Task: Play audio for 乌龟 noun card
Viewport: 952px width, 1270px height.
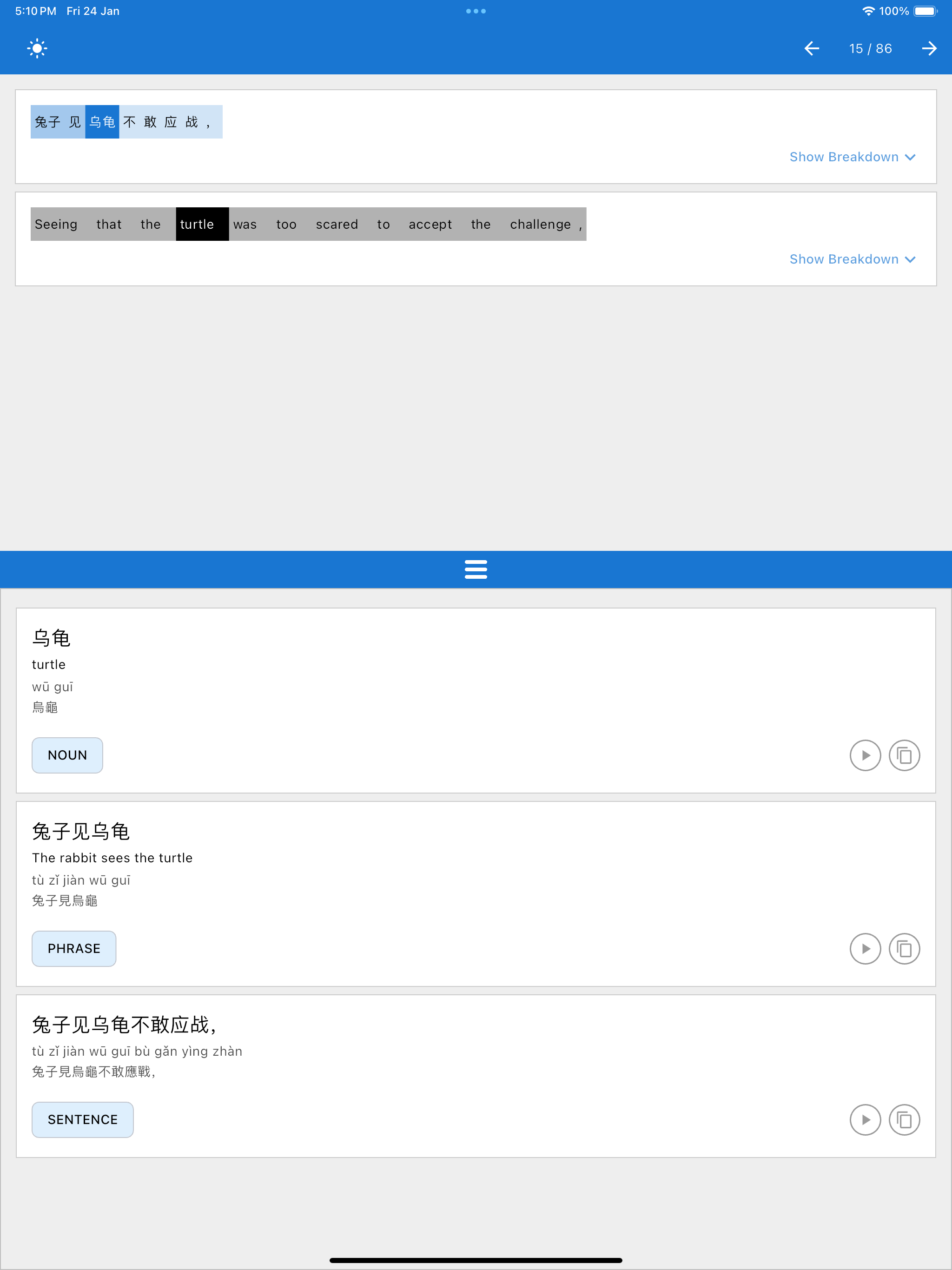Action: tap(865, 755)
